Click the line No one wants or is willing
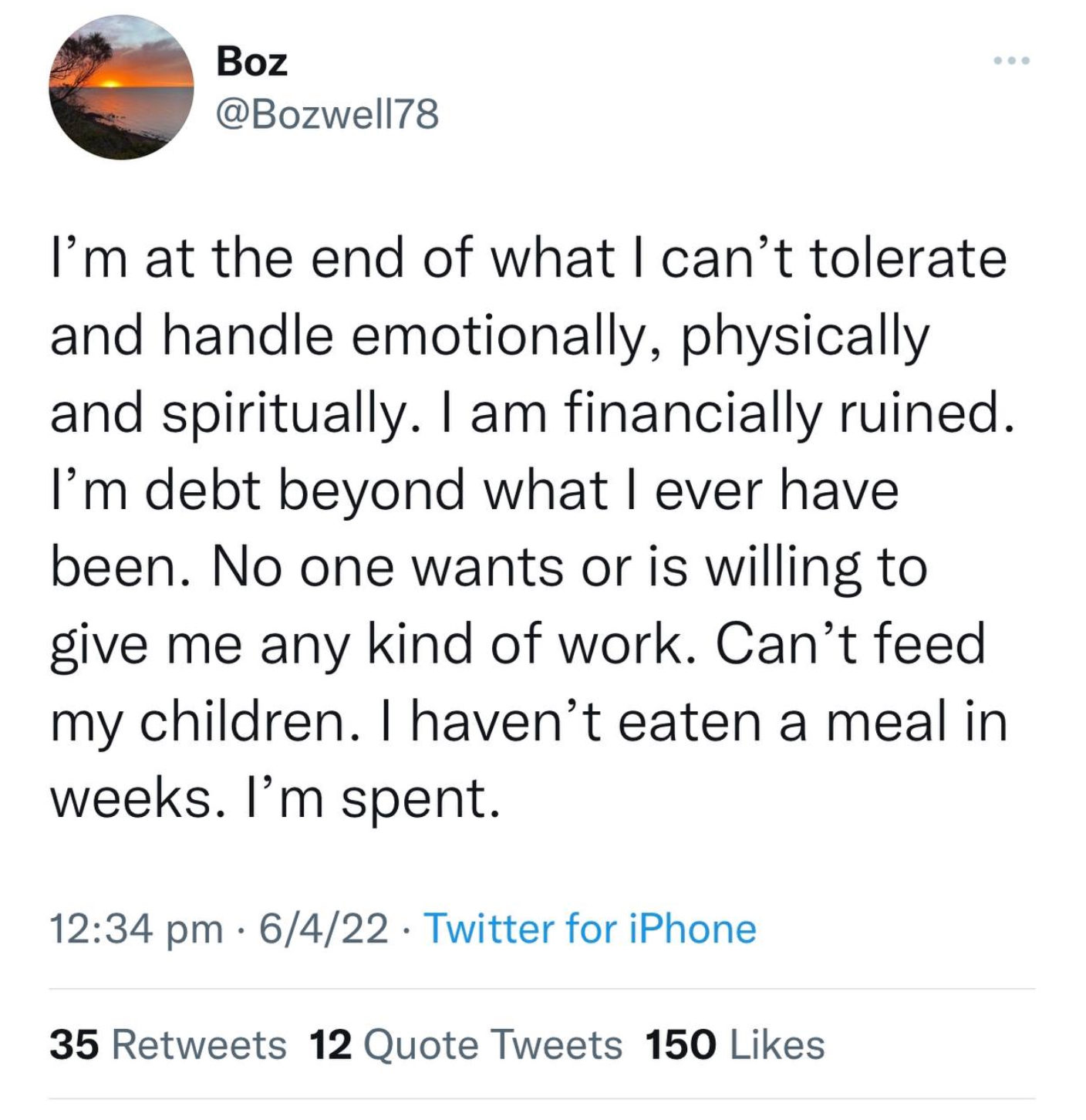Screen dimensions: 1086x1120 (x=488, y=566)
